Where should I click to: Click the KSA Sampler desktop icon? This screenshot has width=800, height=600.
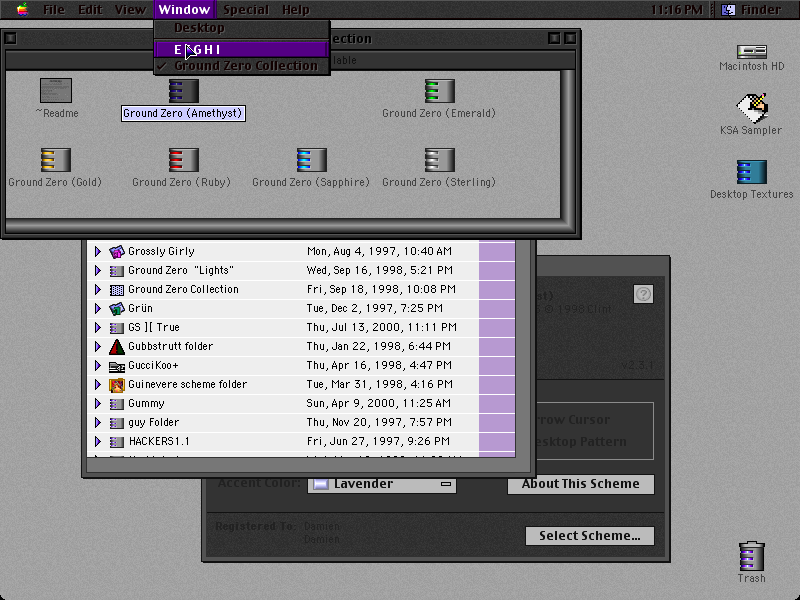pos(752,107)
